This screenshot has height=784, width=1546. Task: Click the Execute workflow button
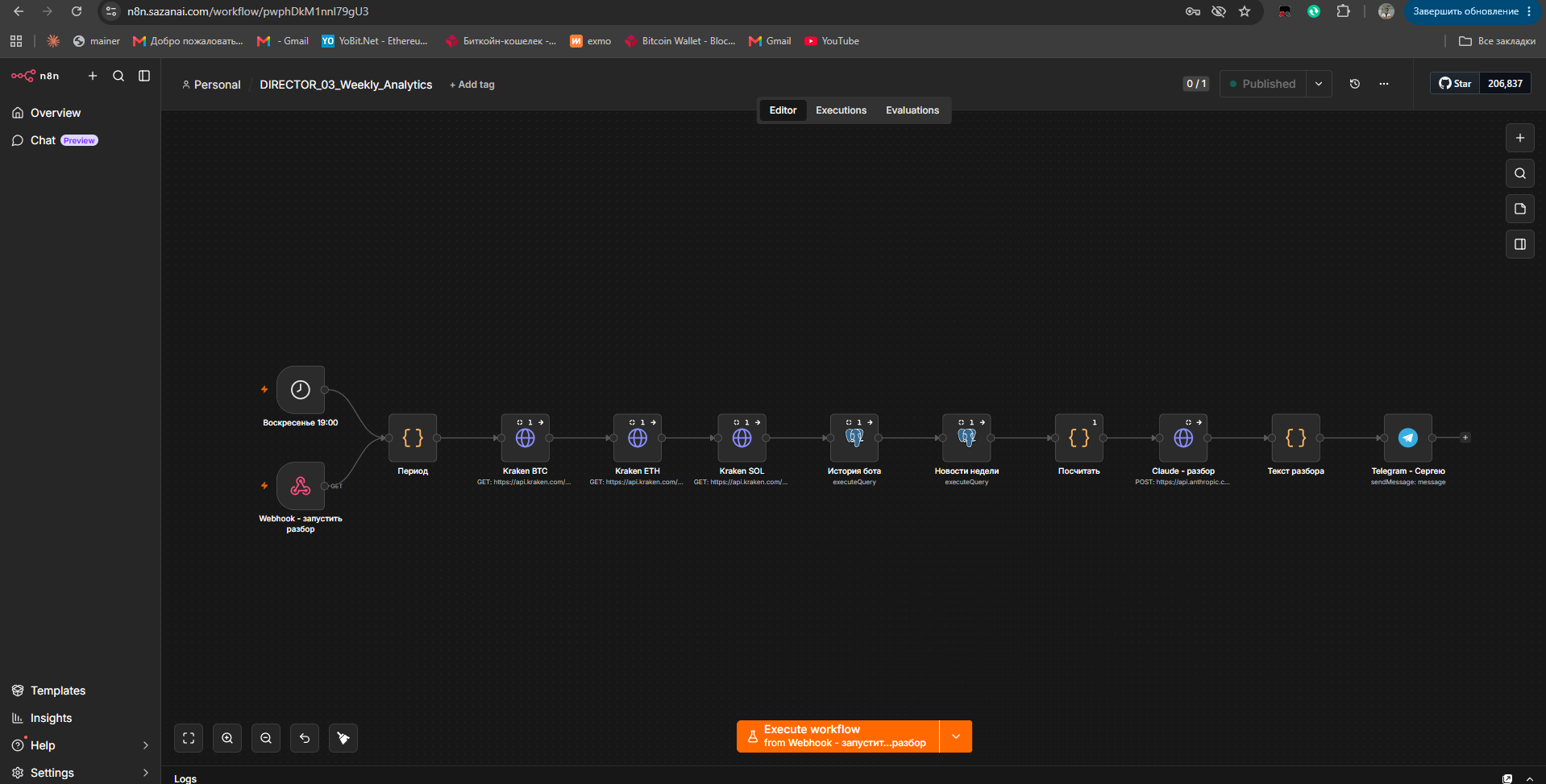pyautogui.click(x=838, y=736)
